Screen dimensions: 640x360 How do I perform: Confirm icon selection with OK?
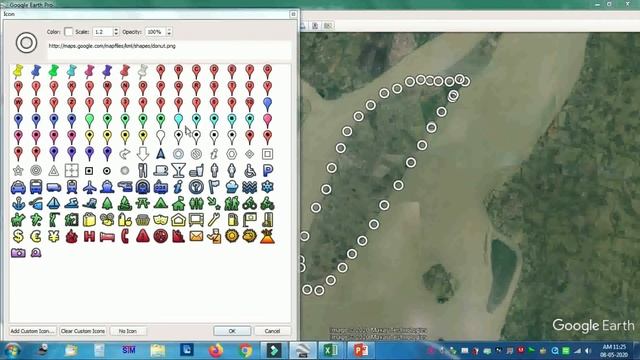pyautogui.click(x=232, y=331)
